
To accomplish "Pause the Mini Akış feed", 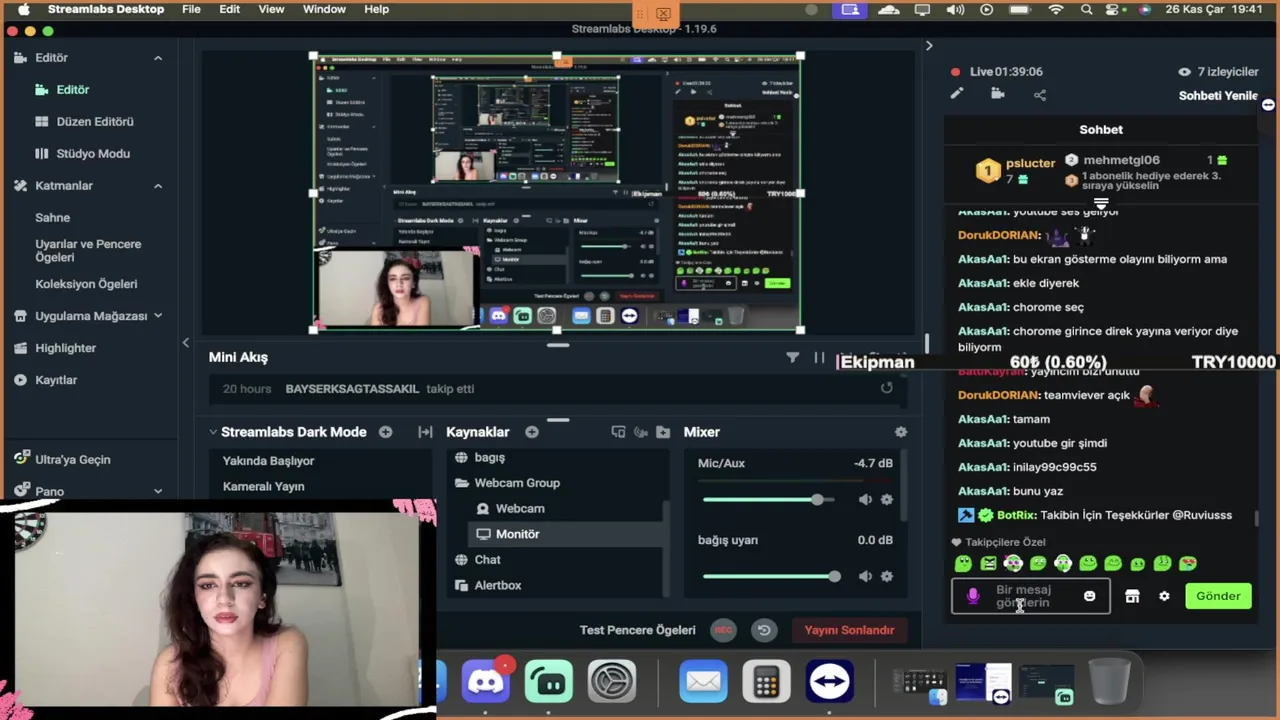I will (x=819, y=357).
